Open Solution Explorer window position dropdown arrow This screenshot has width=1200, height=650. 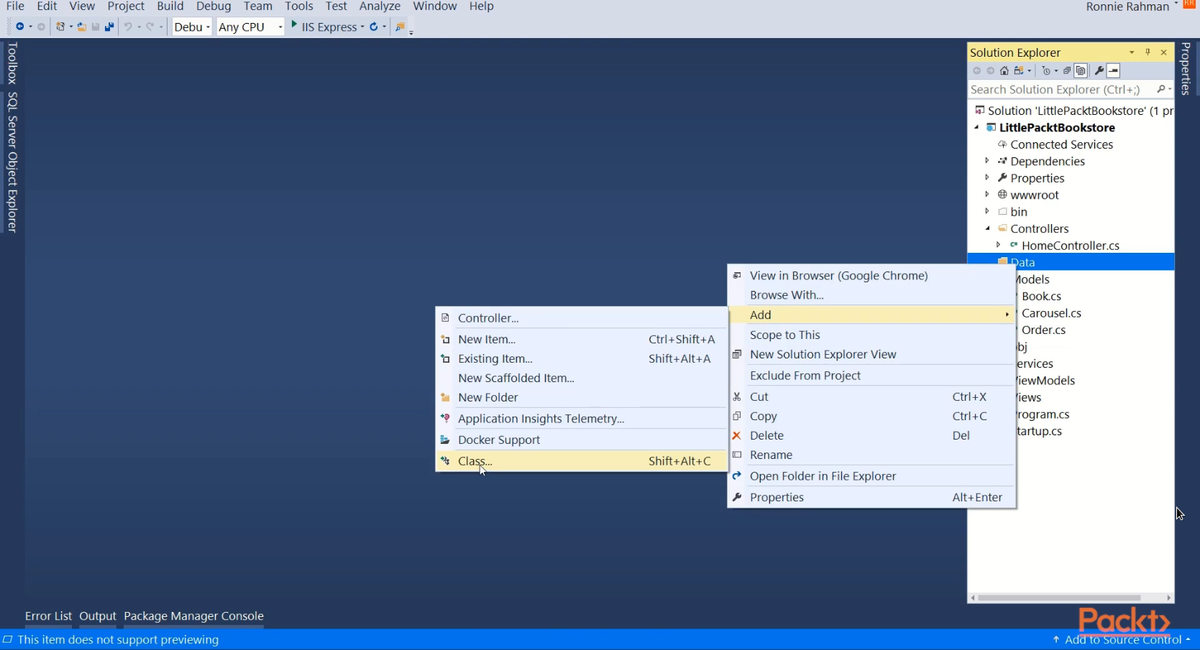1132,52
